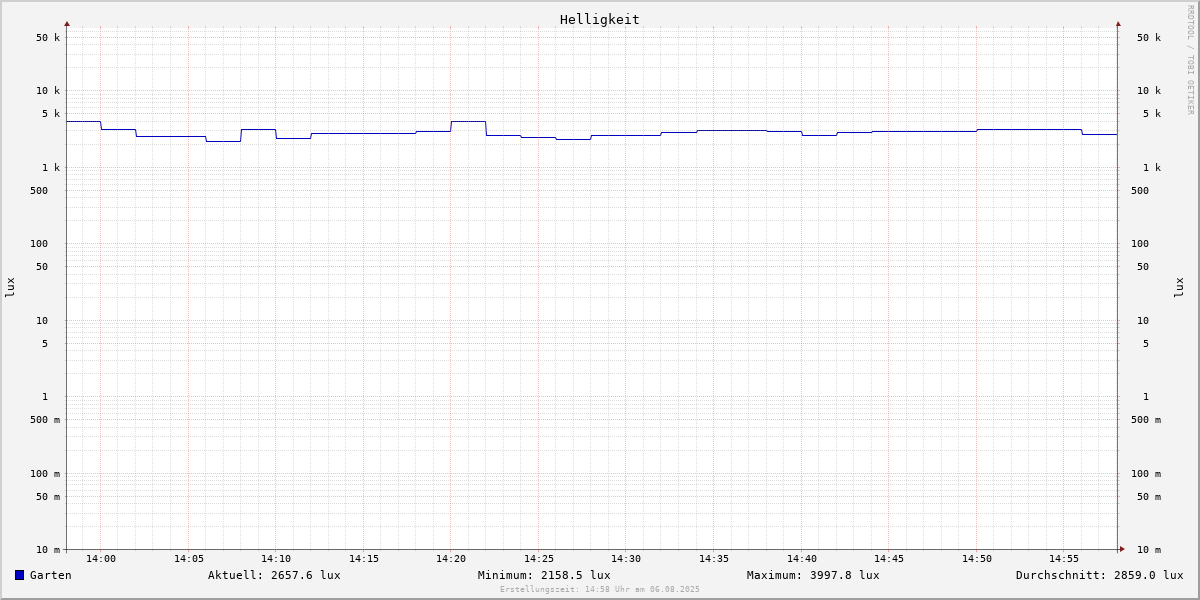This screenshot has width=1200, height=600.
Task: Click the '500 m' label on right axis
Action: [x=1146, y=420]
